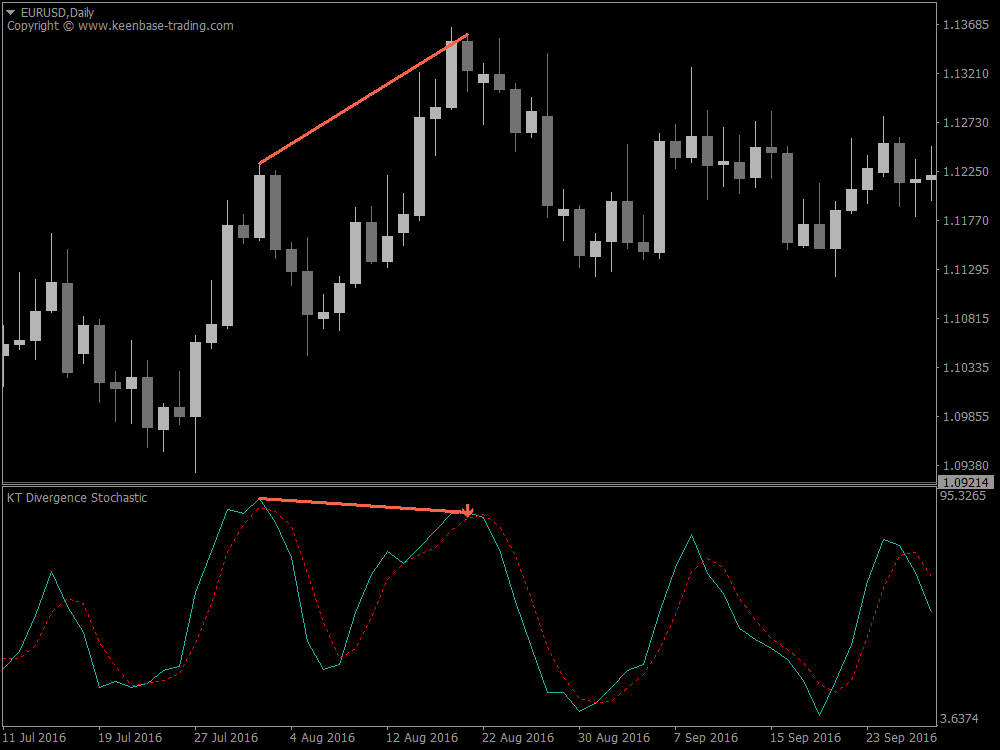Click the price scale on the right edge
Viewport: 1000px width, 750px height.
pyautogui.click(x=966, y=300)
